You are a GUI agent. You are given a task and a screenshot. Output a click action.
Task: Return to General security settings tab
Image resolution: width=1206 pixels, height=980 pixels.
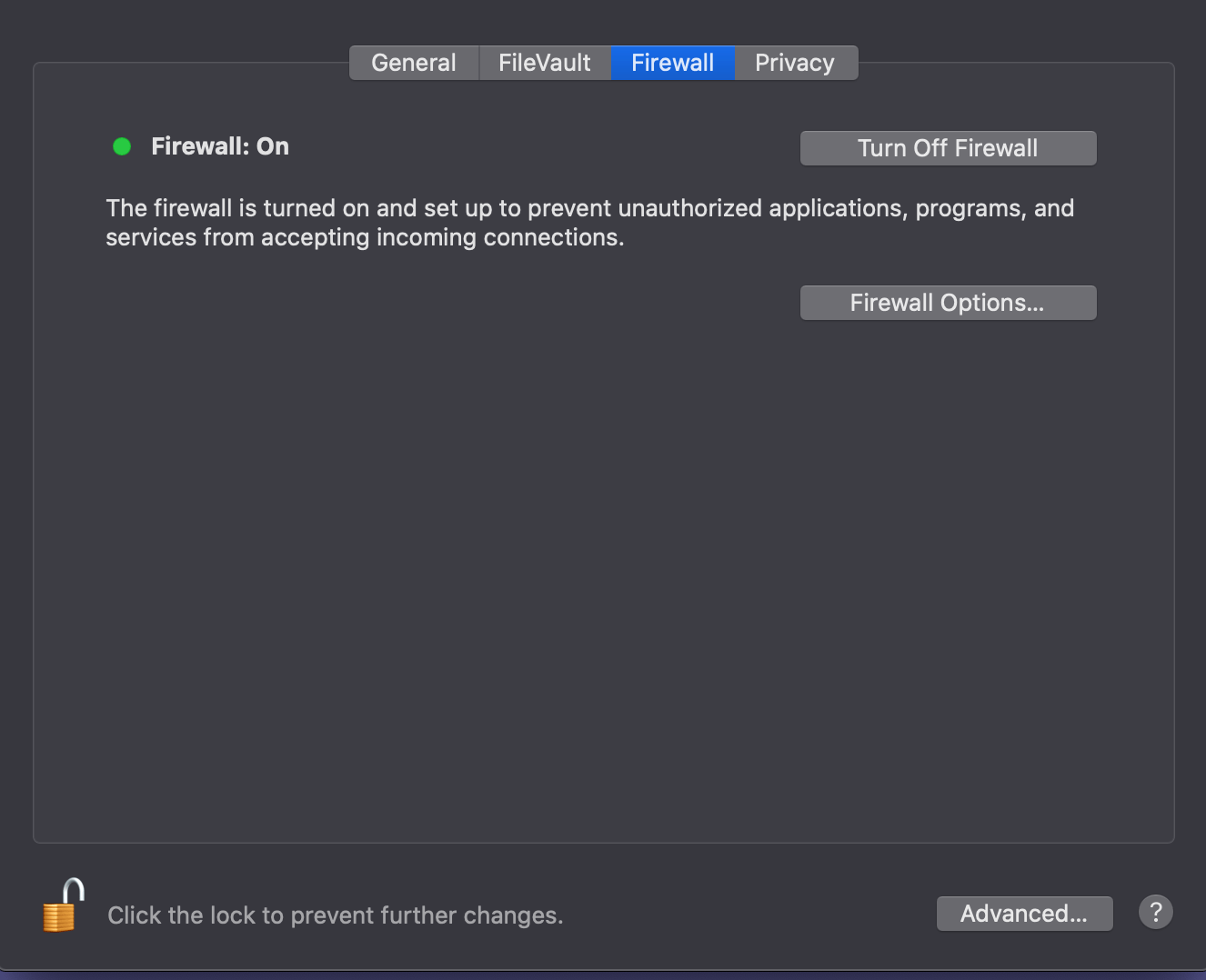pyautogui.click(x=414, y=63)
